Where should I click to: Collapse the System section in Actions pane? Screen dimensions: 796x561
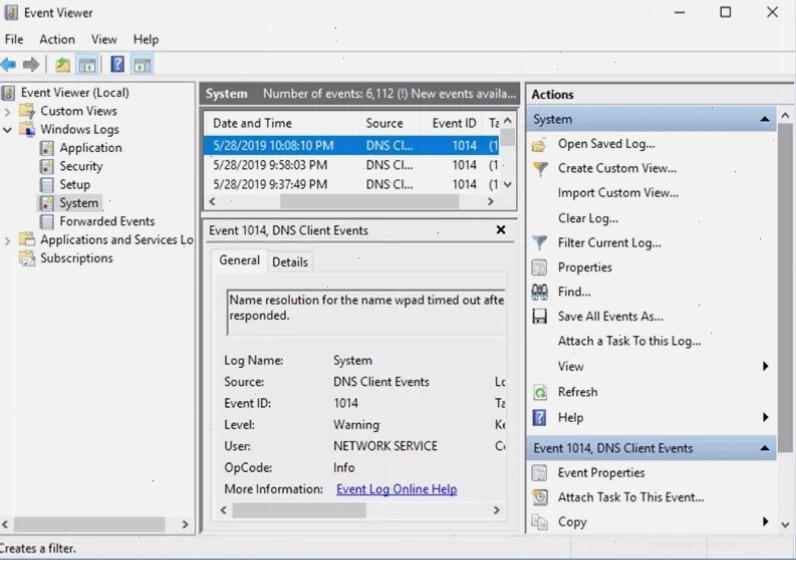(x=764, y=119)
